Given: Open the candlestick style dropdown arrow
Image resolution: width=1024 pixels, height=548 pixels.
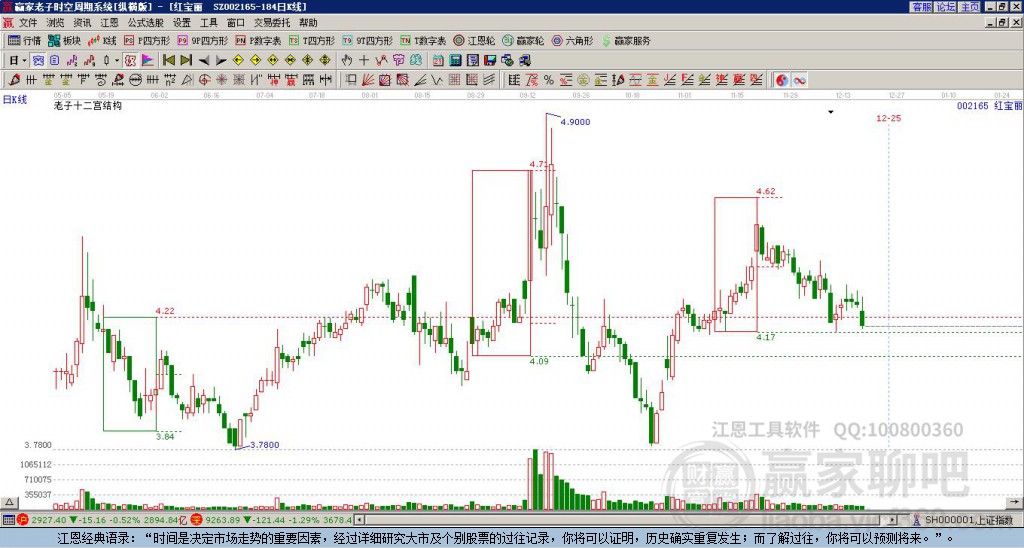Looking at the screenshot, I should pyautogui.click(x=117, y=61).
